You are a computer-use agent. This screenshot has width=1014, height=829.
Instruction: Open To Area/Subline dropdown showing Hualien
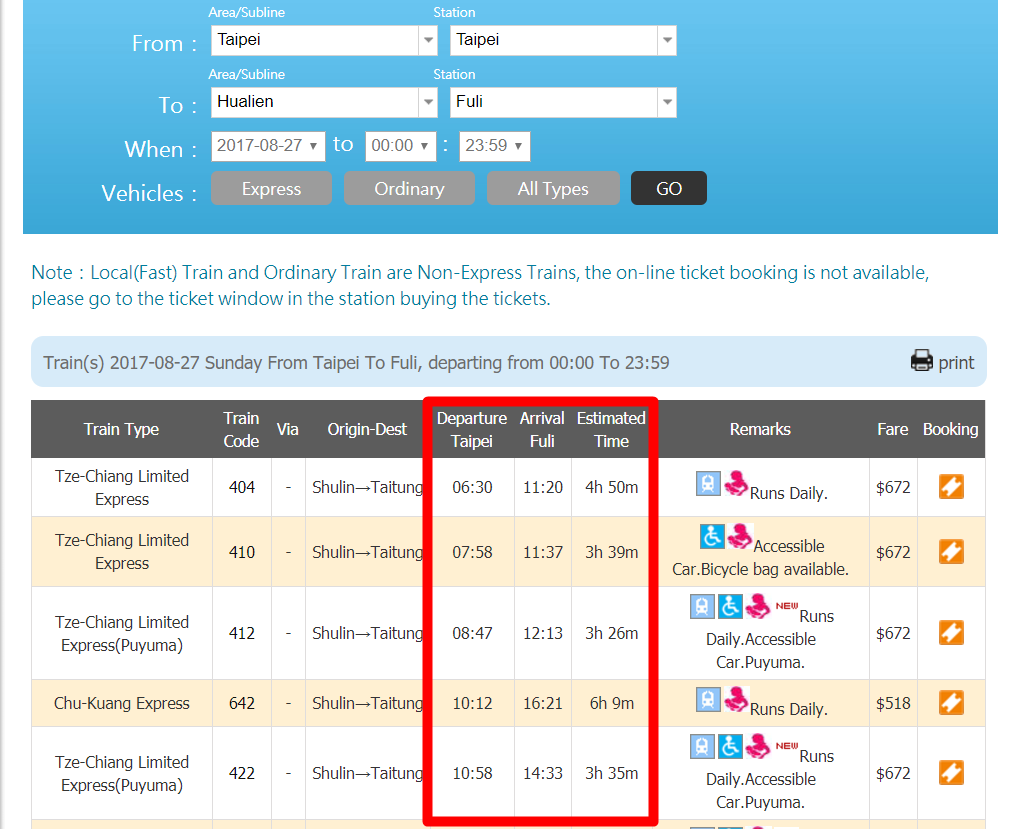pyautogui.click(x=324, y=102)
